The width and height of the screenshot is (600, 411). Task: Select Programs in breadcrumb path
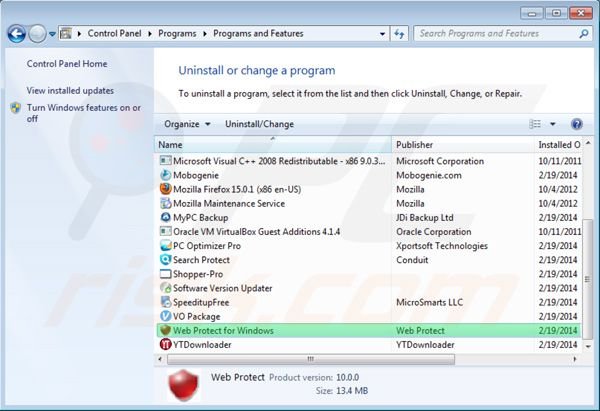pos(177,34)
